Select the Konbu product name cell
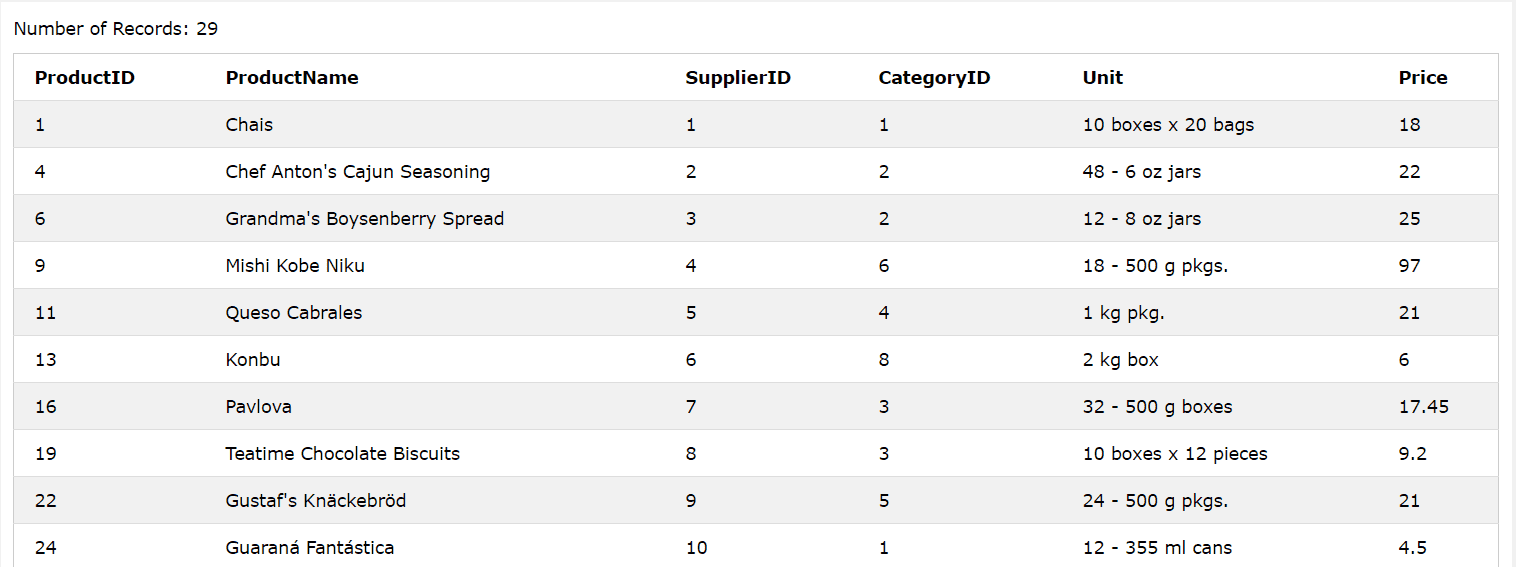 click(x=253, y=360)
